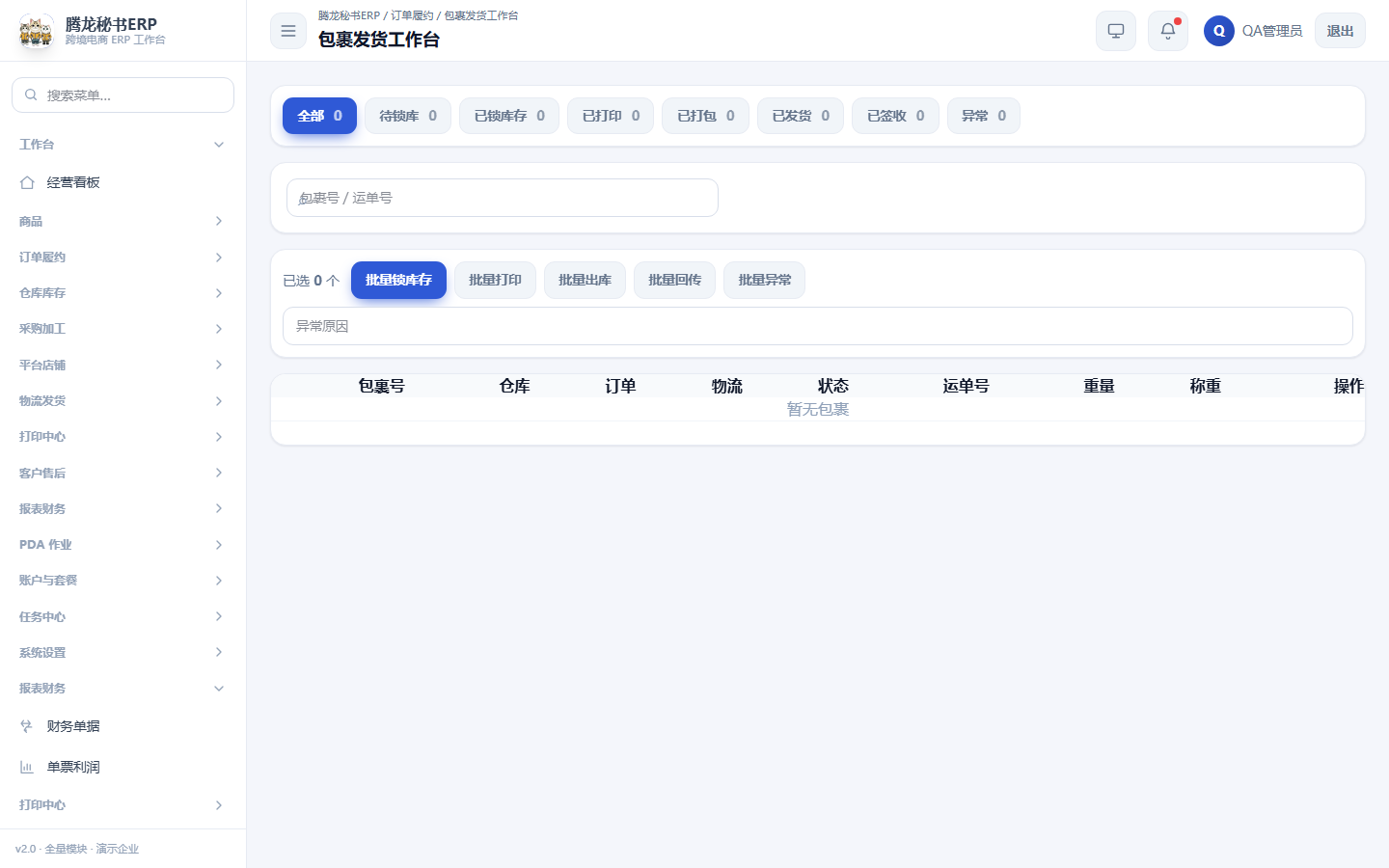The width and height of the screenshot is (1389, 868).
Task: Open 经营看板 in the sidebar
Action: [x=123, y=182]
